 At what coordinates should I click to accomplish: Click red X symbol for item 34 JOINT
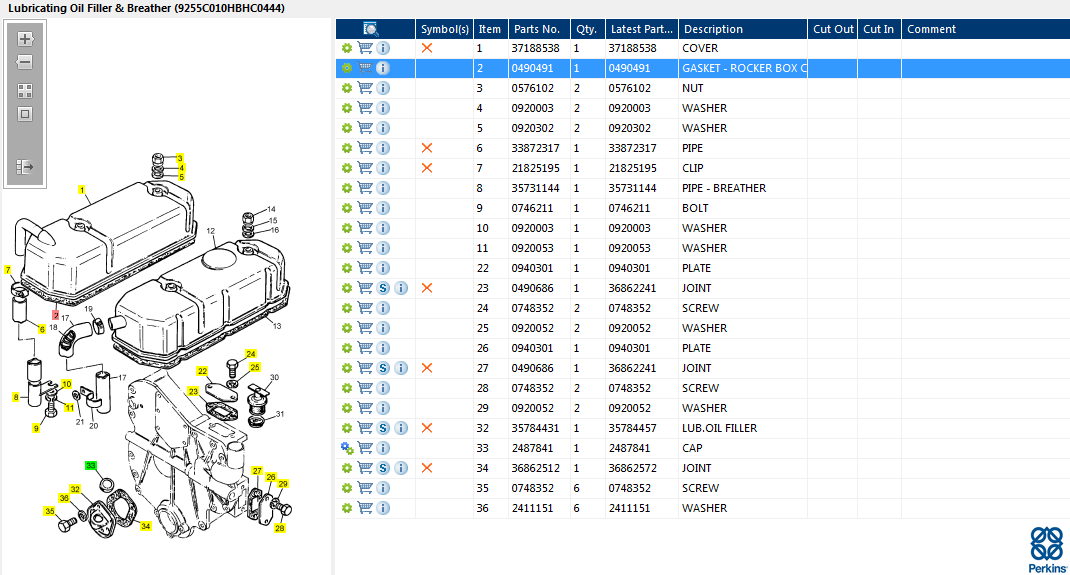pyautogui.click(x=427, y=468)
